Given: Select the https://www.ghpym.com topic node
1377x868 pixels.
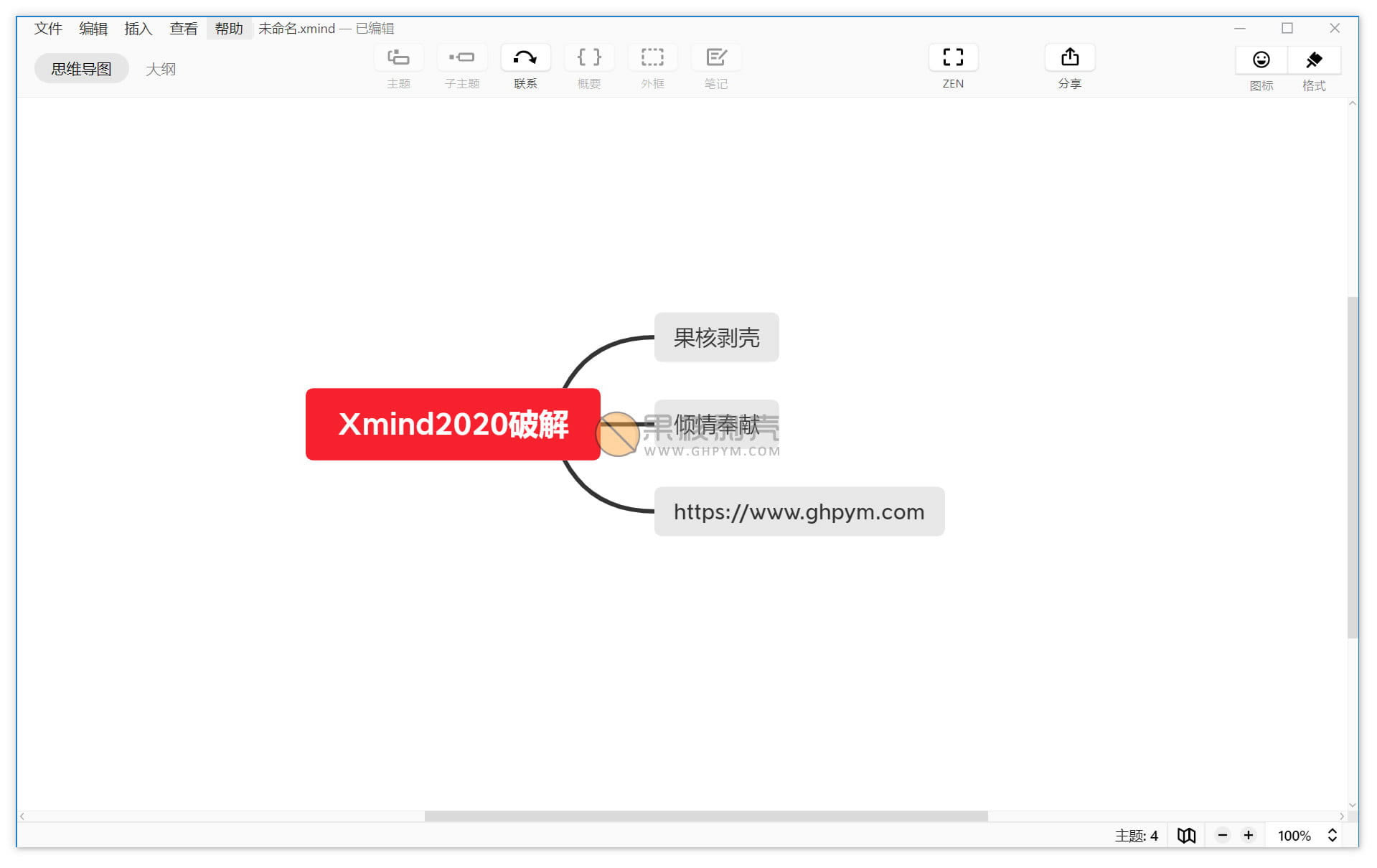Looking at the screenshot, I should (799, 511).
